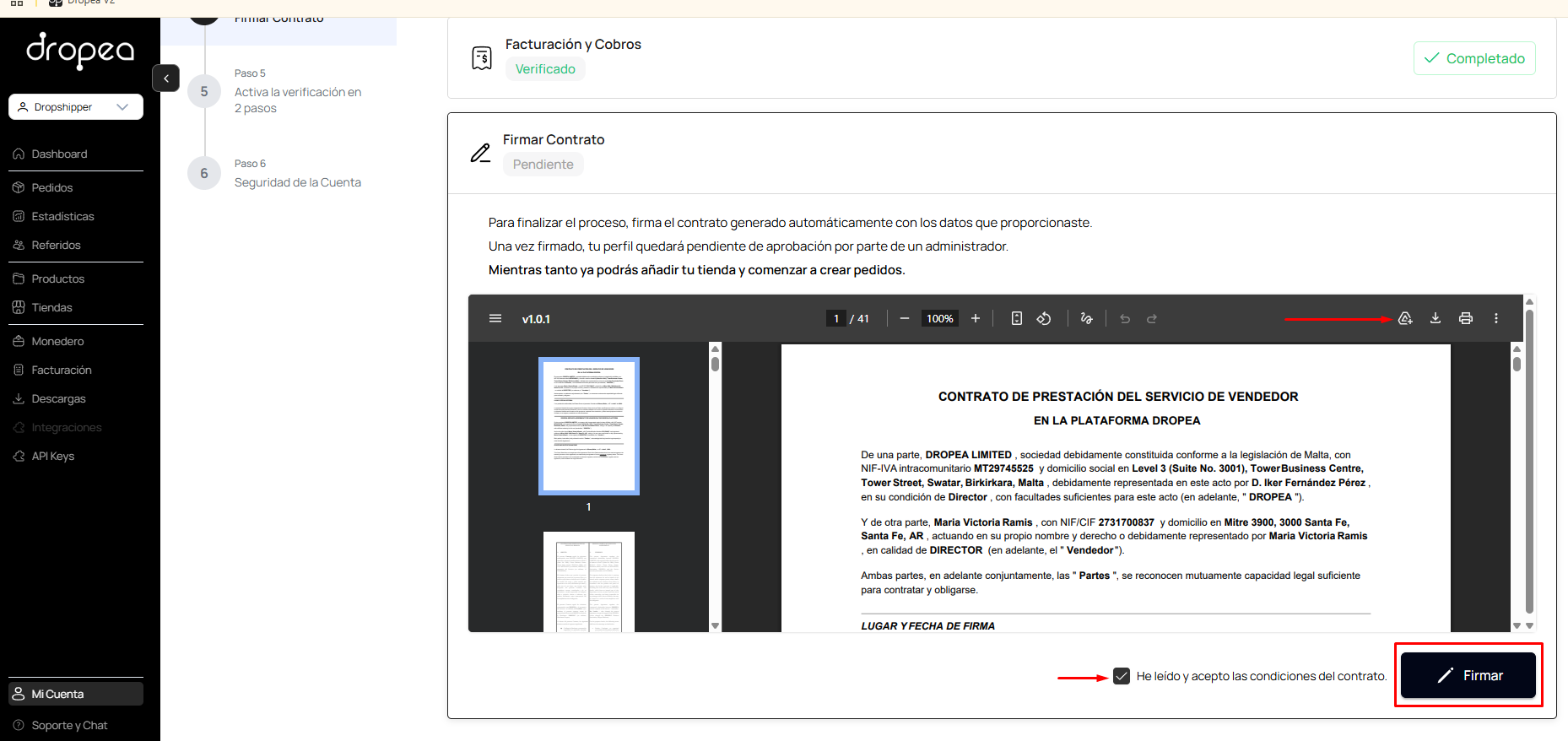The width and height of the screenshot is (1568, 741).
Task: Open the PDF viewer more options menu
Action: point(1496,318)
